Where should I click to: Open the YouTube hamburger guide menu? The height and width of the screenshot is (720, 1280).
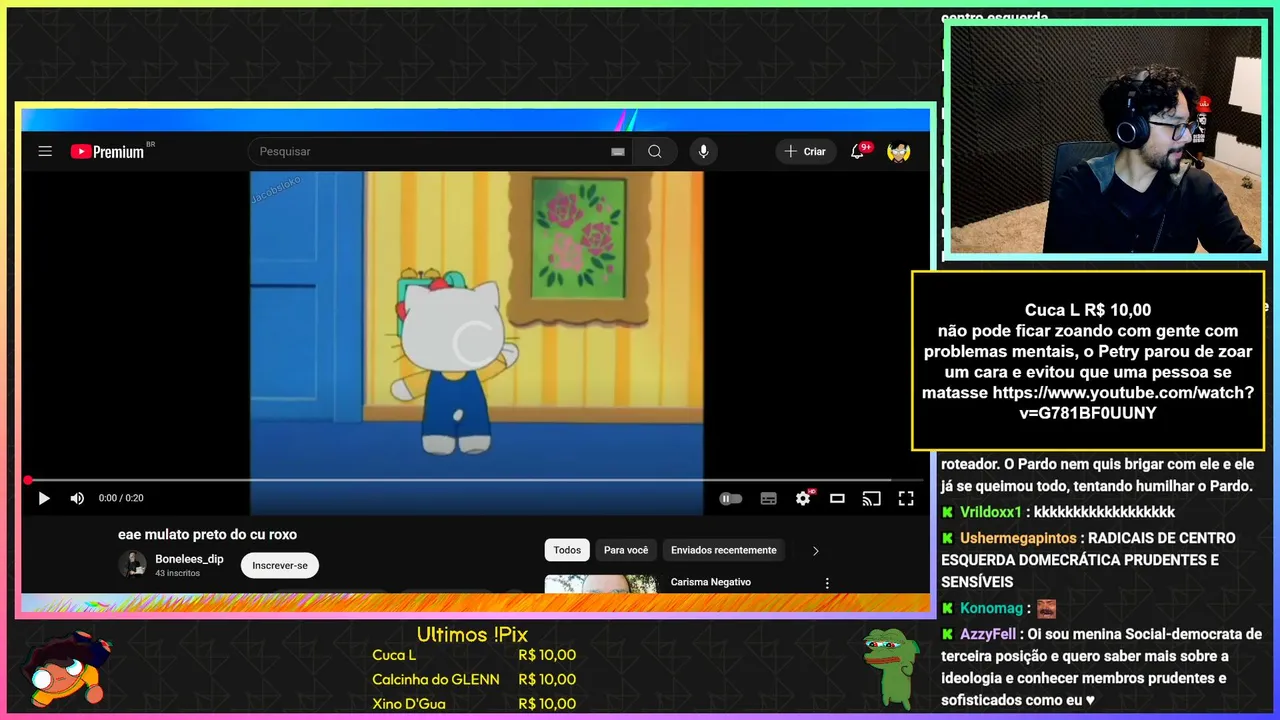[45, 151]
